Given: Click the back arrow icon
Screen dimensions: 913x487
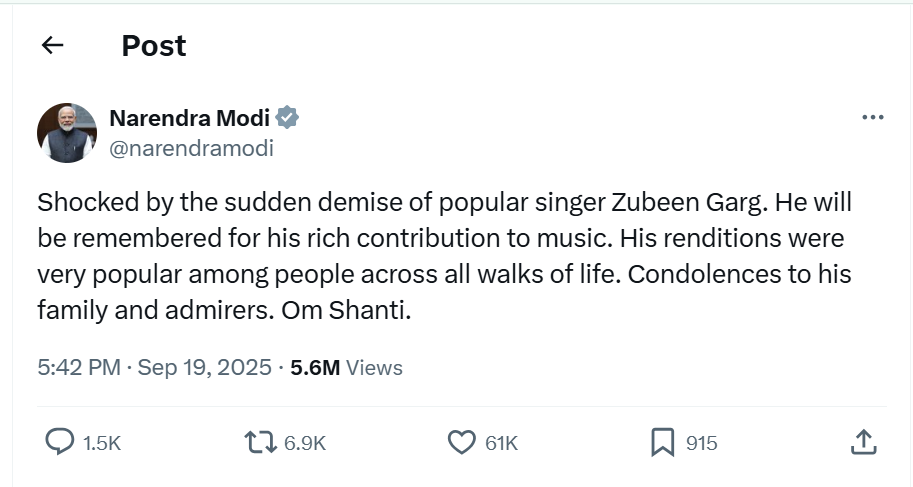Looking at the screenshot, I should coord(52,46).
